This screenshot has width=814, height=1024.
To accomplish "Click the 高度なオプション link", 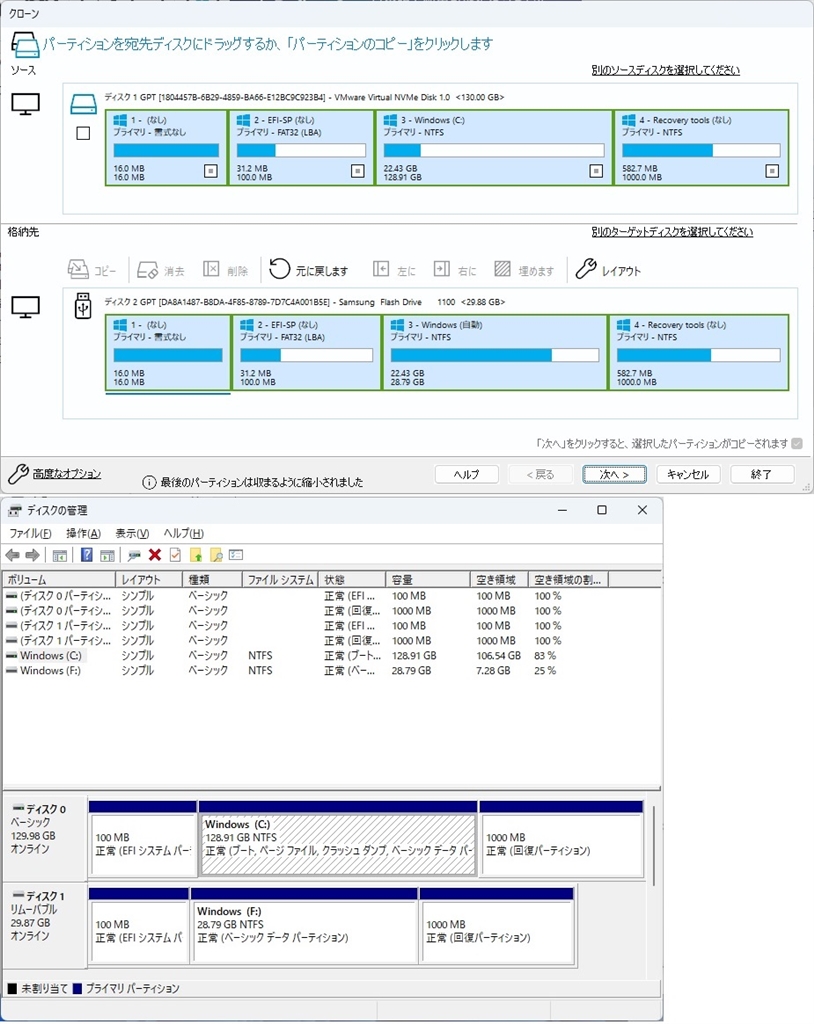I will (x=67, y=474).
